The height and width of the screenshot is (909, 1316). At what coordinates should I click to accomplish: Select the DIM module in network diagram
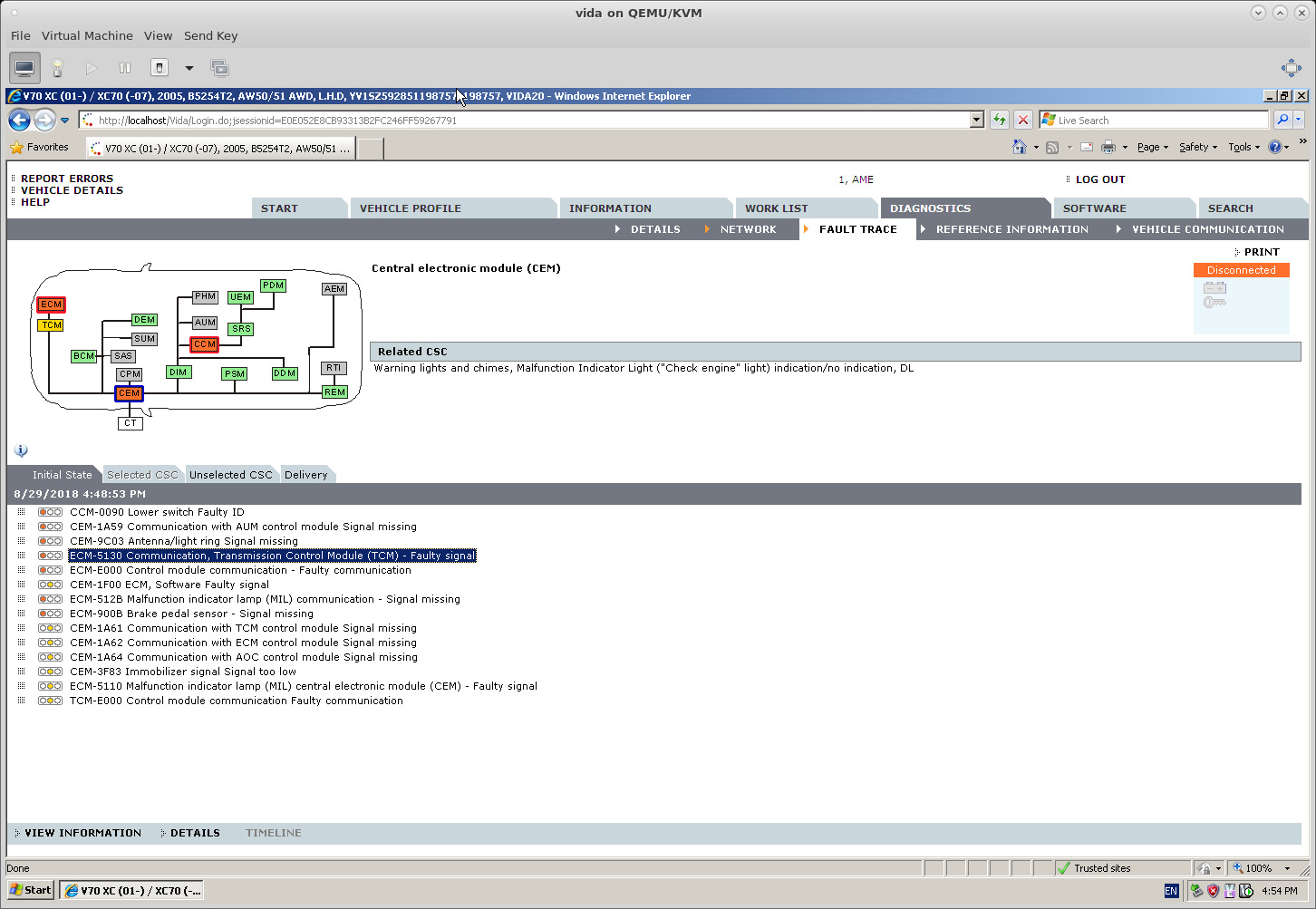[178, 372]
